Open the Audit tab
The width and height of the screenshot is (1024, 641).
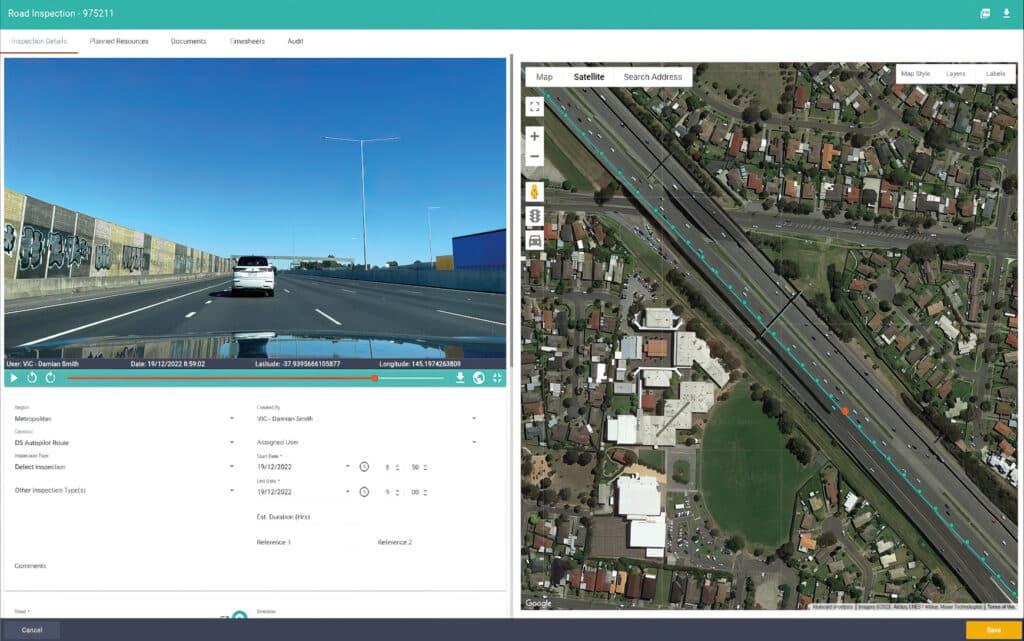(295, 41)
